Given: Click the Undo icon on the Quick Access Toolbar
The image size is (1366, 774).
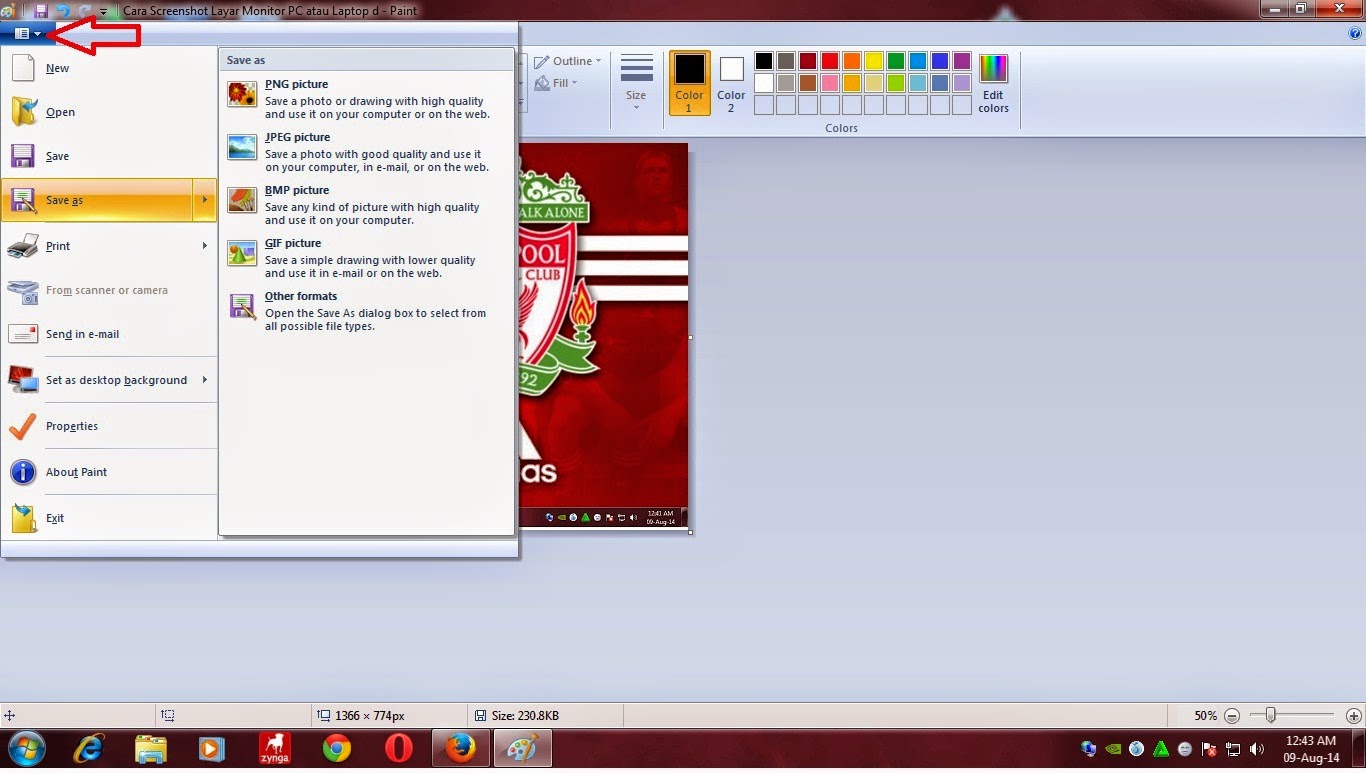Looking at the screenshot, I should 63,10.
